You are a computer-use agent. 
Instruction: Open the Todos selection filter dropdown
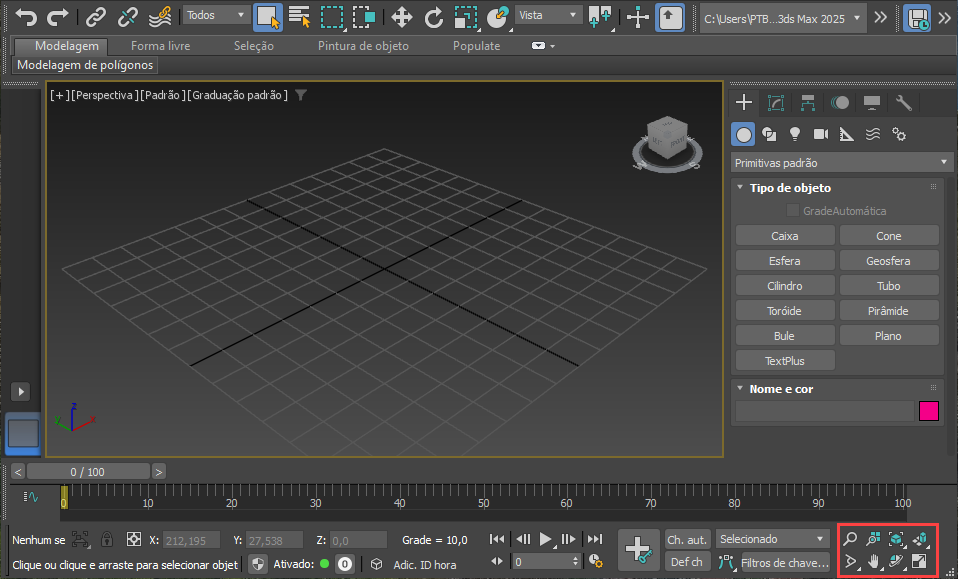[216, 15]
